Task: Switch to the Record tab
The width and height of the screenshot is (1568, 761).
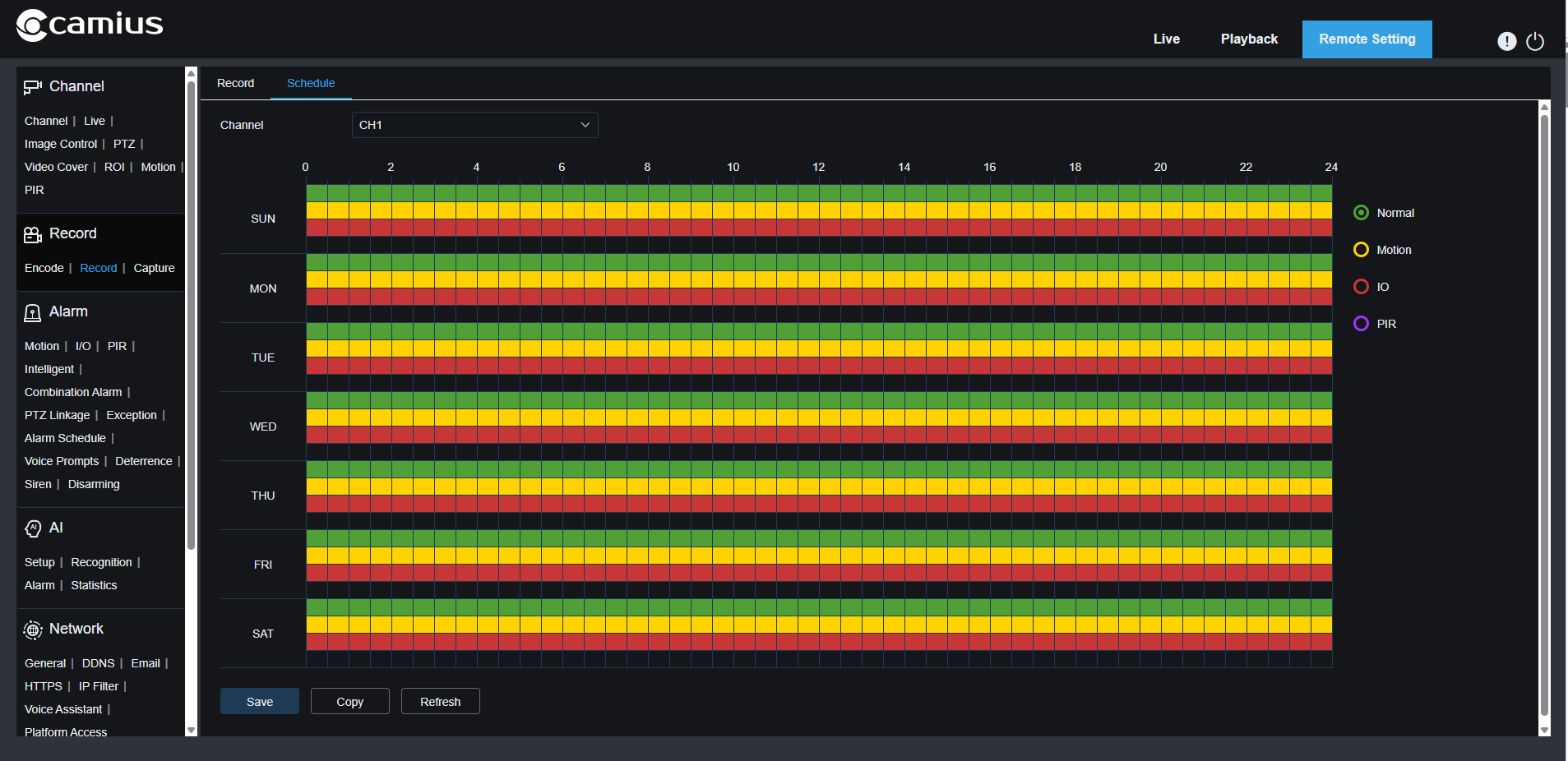Action: pos(235,83)
